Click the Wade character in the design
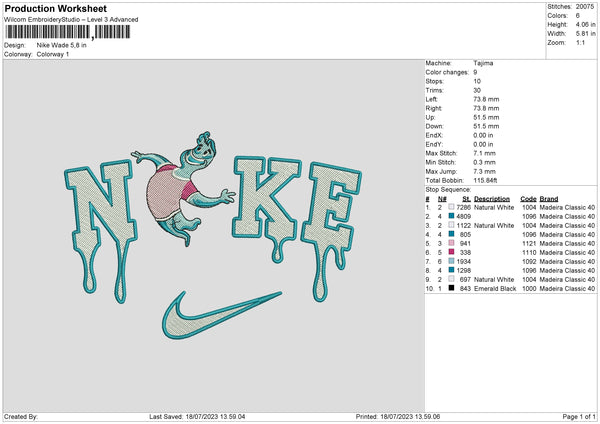The height and width of the screenshot is (424, 600). pos(184,189)
